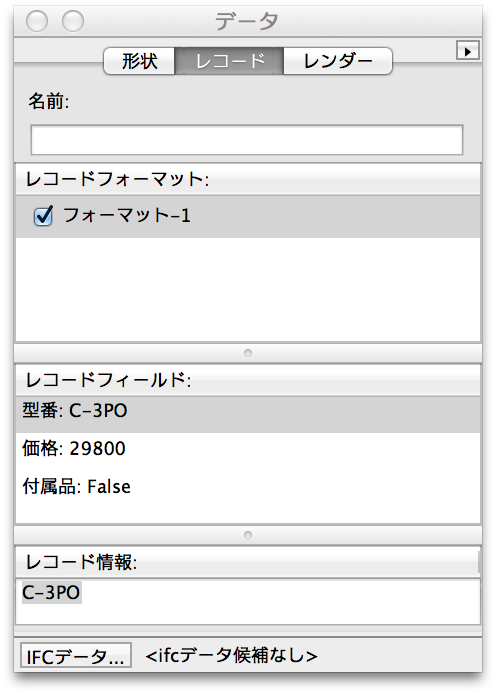
Task: Click empty area of record format list
Action: click(248, 289)
